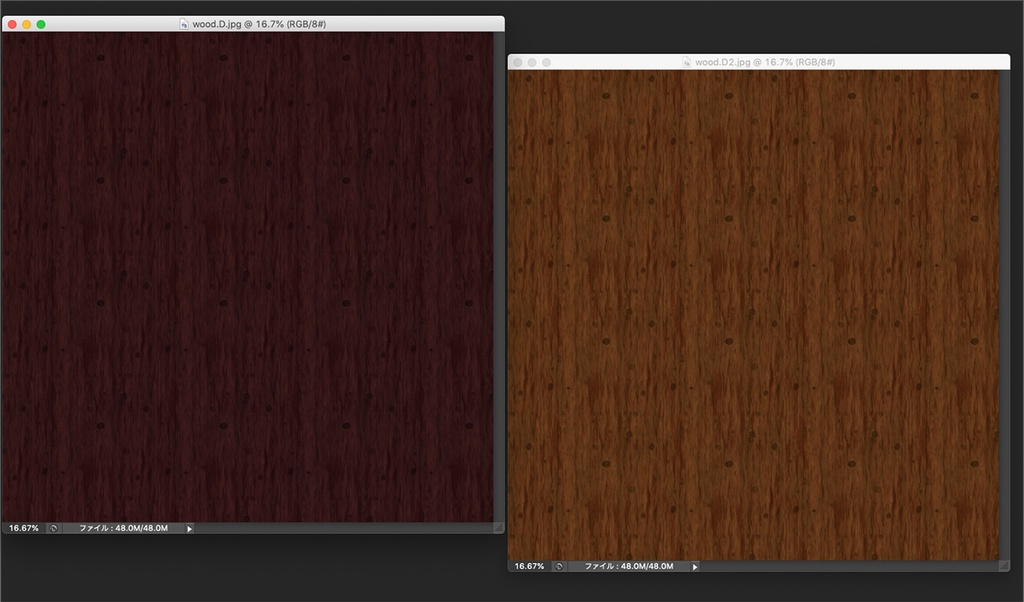Click the inactive close button of wood.D2.jpg
1024x602 pixels.
click(x=518, y=62)
